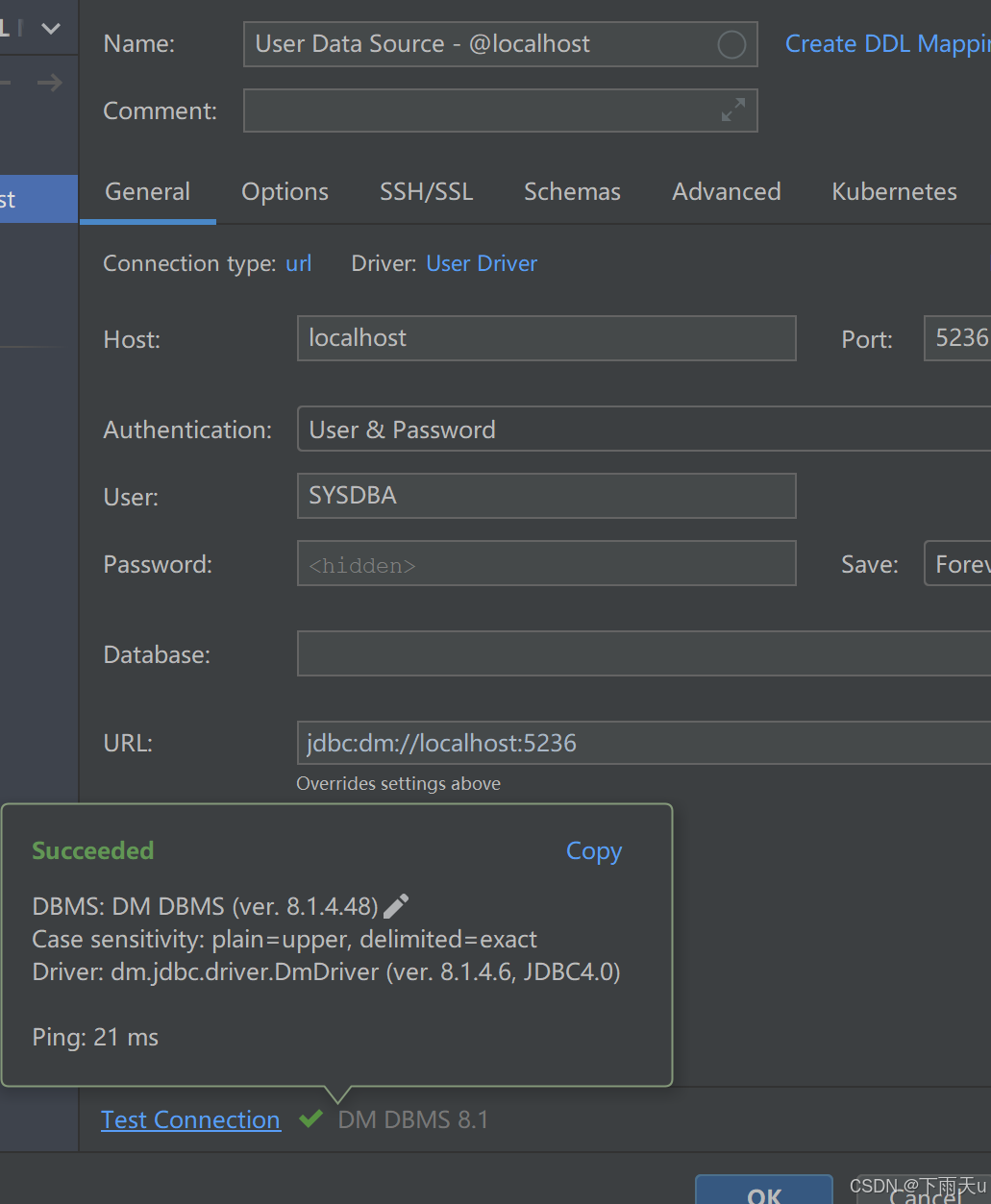Click the Overrides settings above hint
The image size is (991, 1204).
398,783
